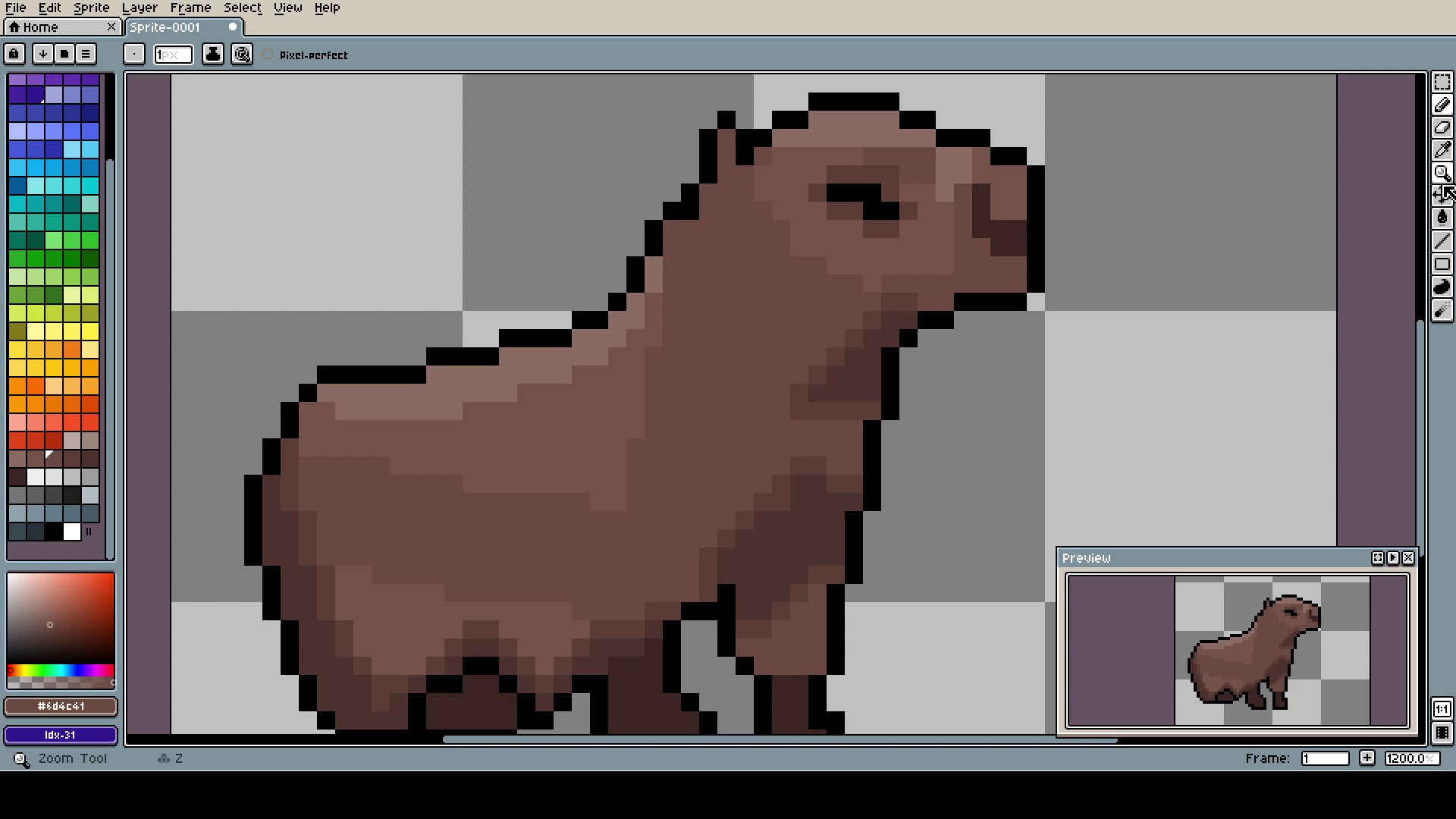
Task: Select the Rectangle shape tool
Action: pos(1442,264)
